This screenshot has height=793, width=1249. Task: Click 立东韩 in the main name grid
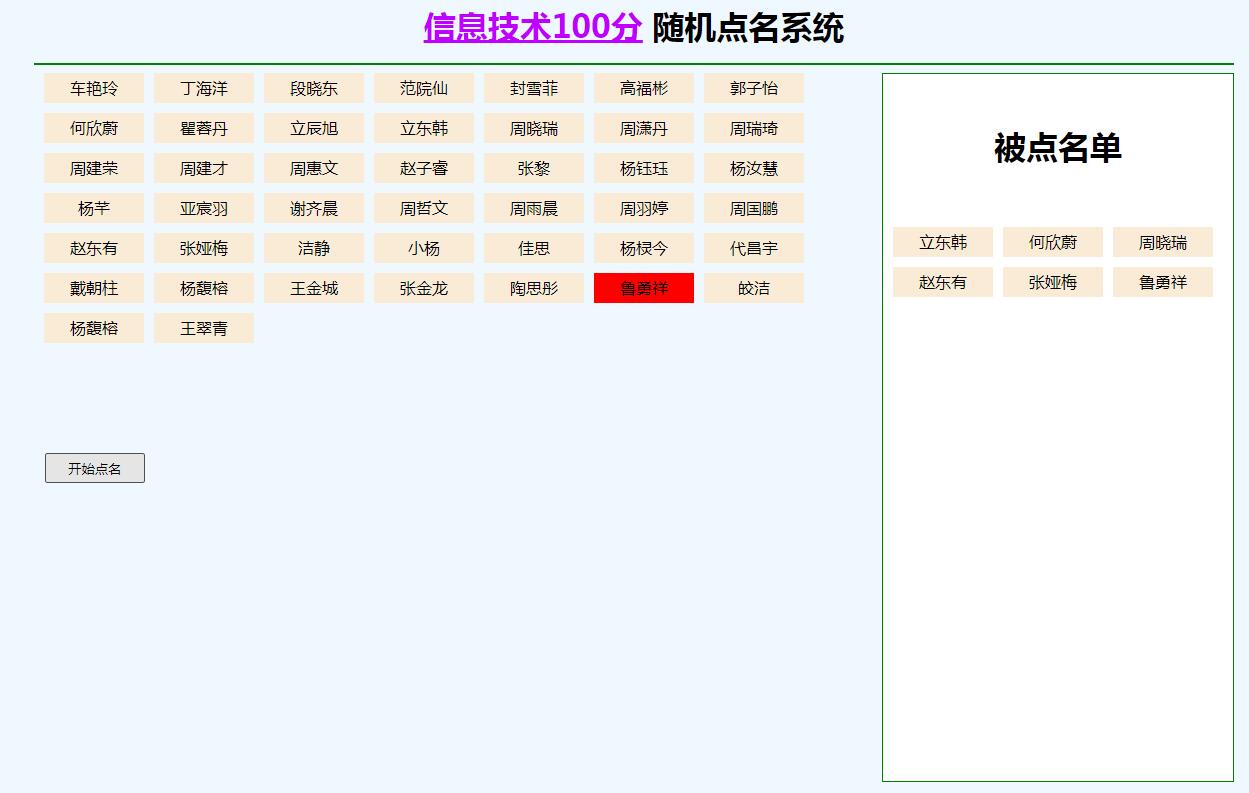coord(424,128)
